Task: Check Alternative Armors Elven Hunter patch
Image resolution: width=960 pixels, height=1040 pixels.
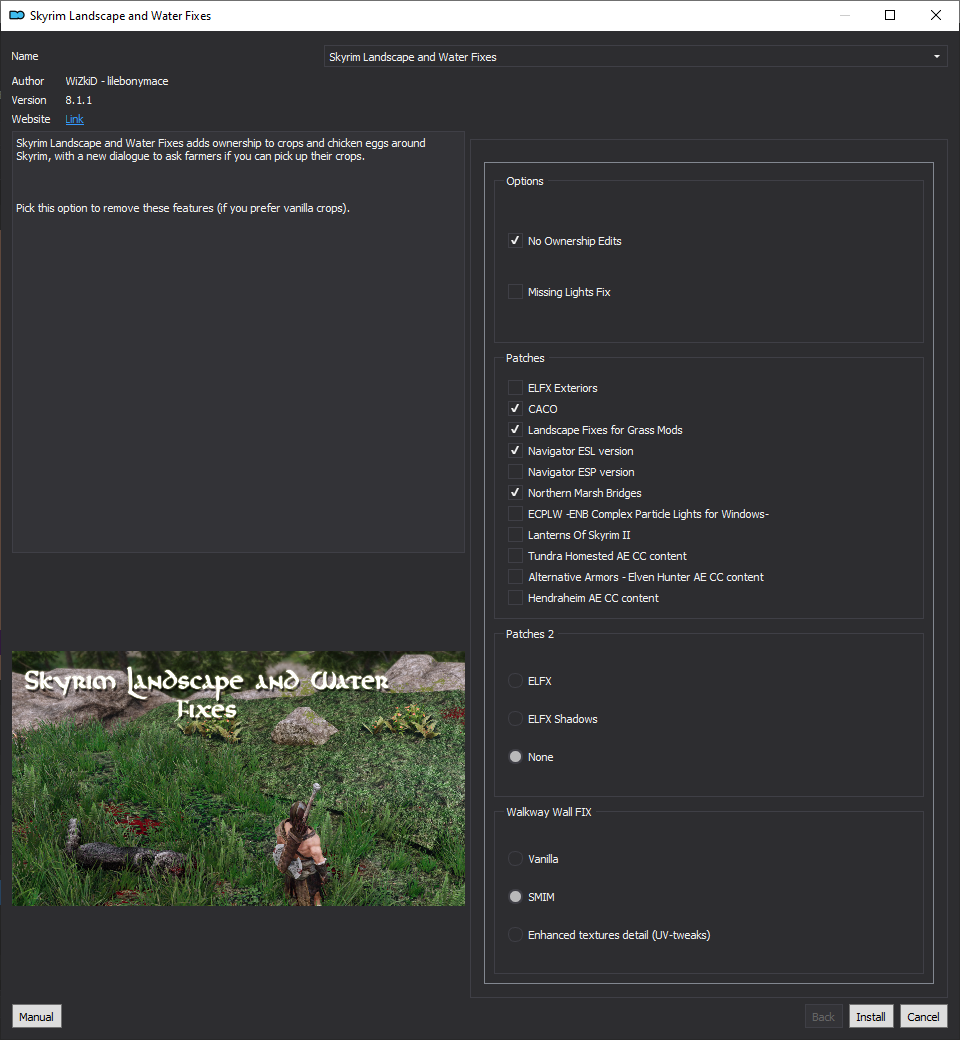Action: coord(515,577)
